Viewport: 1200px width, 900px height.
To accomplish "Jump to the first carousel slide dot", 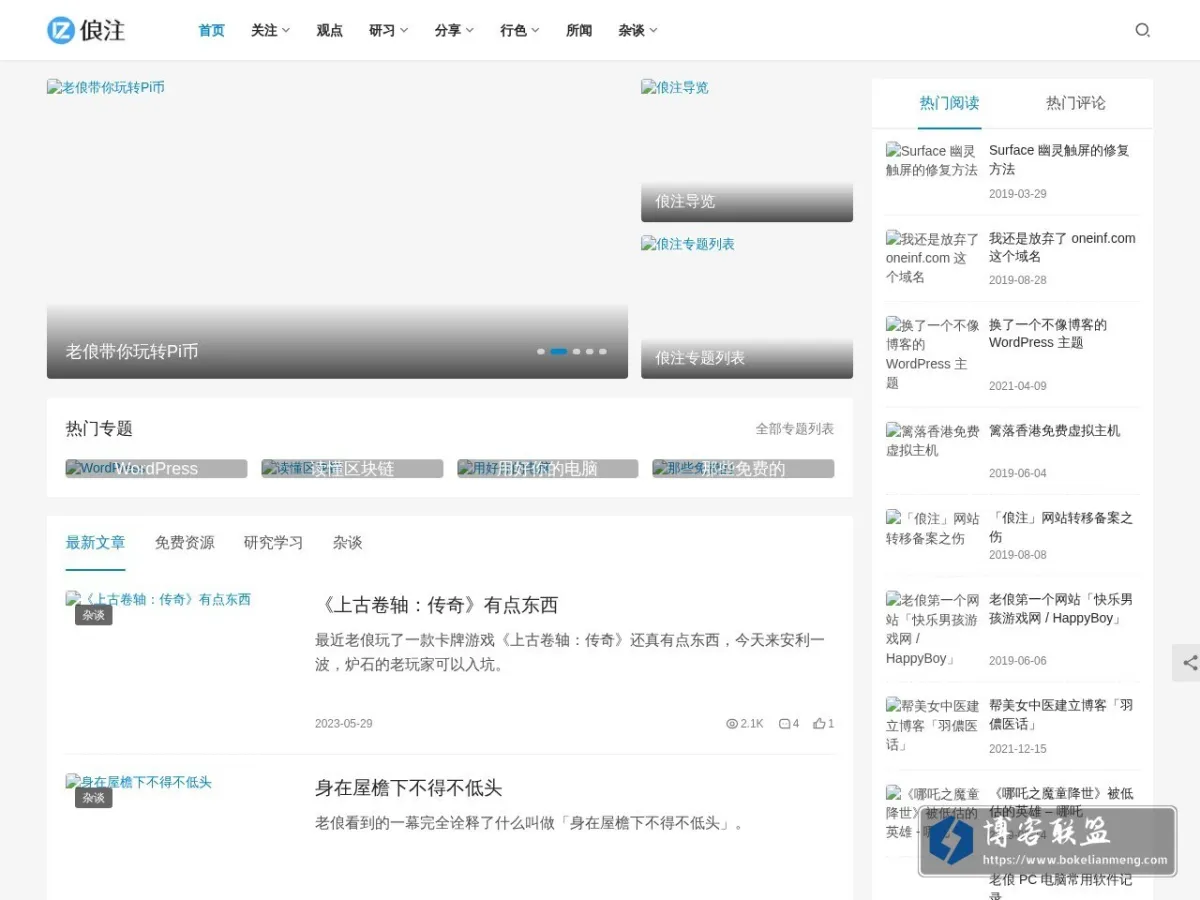I will point(541,351).
